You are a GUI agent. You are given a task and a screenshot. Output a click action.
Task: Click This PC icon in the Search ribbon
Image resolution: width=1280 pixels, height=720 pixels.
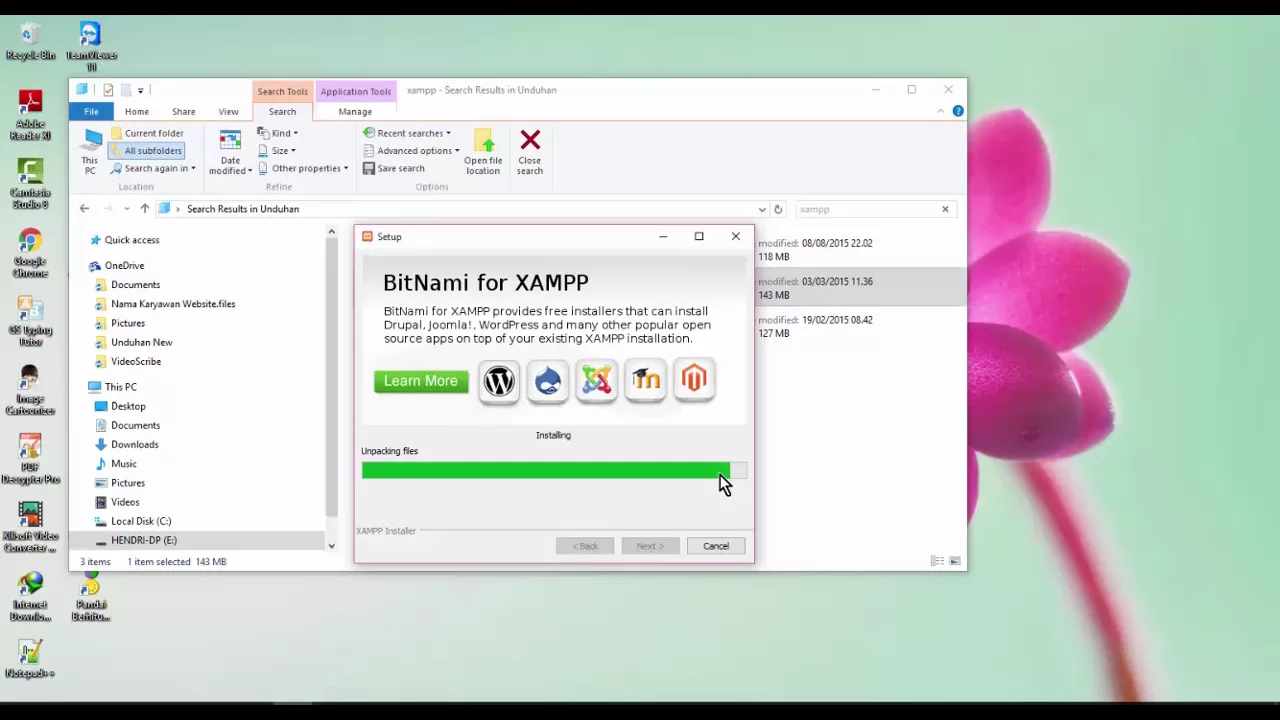pos(91,152)
